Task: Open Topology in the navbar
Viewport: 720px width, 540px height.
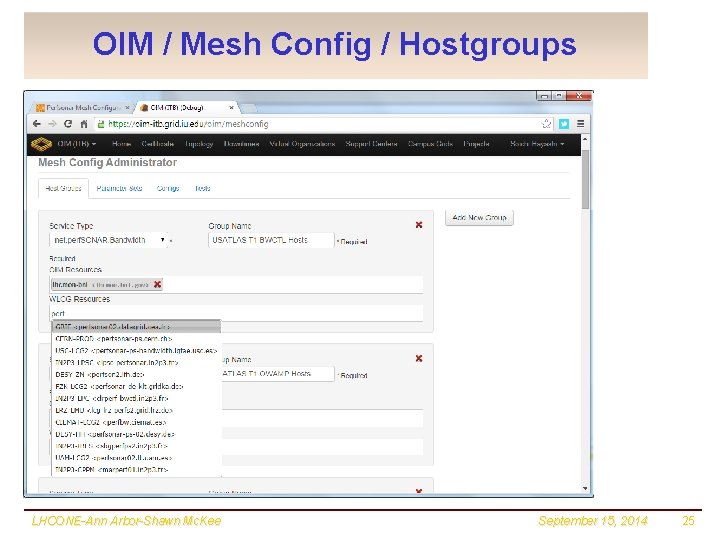Action: (199, 144)
